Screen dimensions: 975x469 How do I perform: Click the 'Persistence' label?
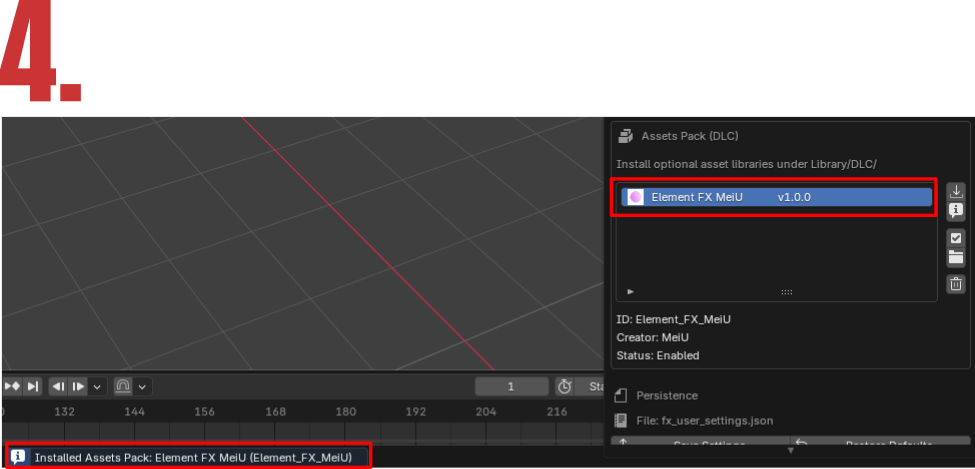pos(667,396)
